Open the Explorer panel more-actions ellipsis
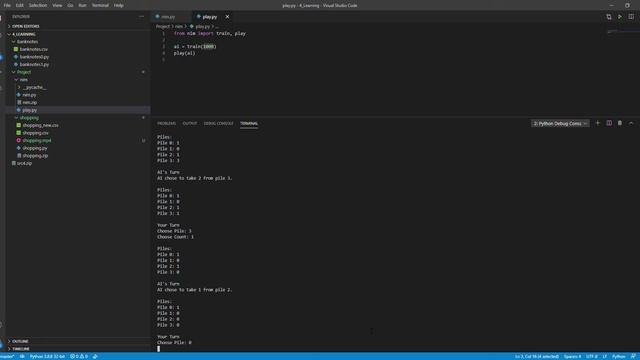 (142, 17)
